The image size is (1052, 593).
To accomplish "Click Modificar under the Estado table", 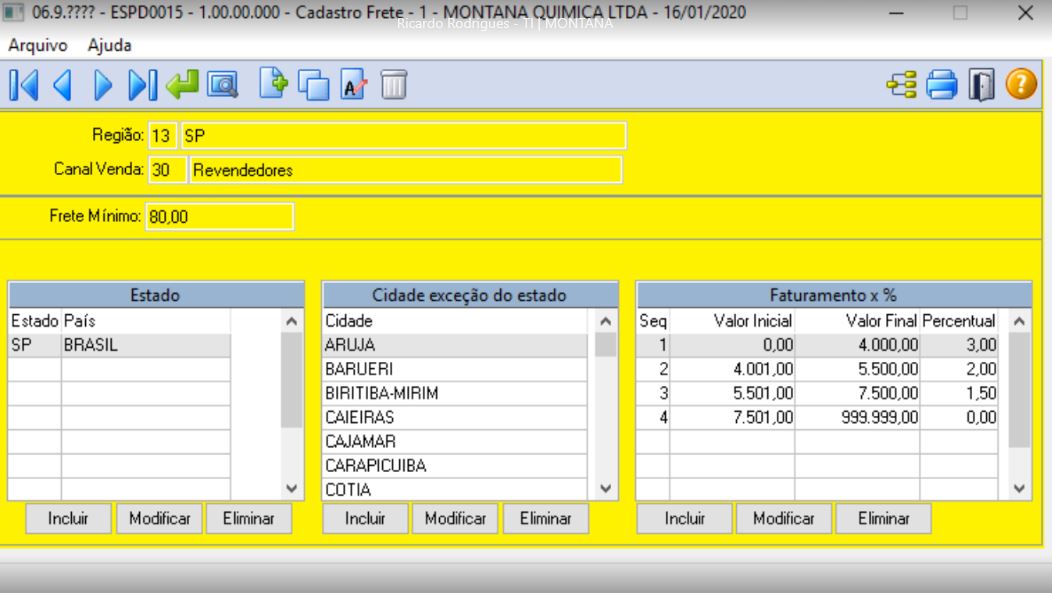I will [x=160, y=519].
